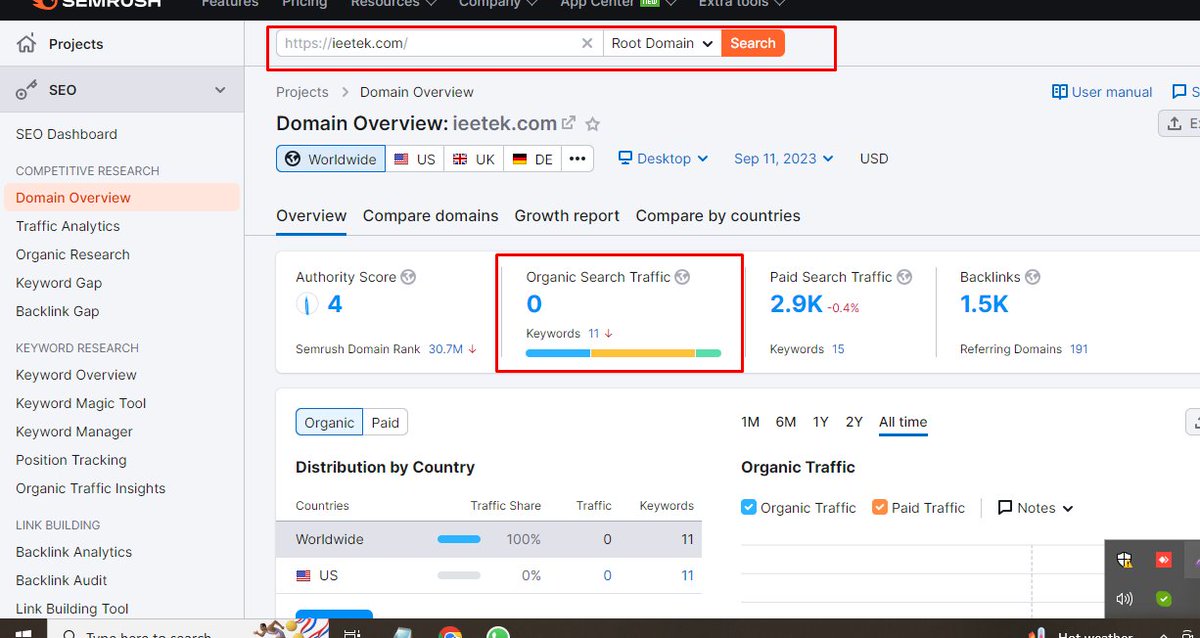The width and height of the screenshot is (1200, 638).
Task: Click the SEO key icon in sidebar
Action: (x=26, y=91)
